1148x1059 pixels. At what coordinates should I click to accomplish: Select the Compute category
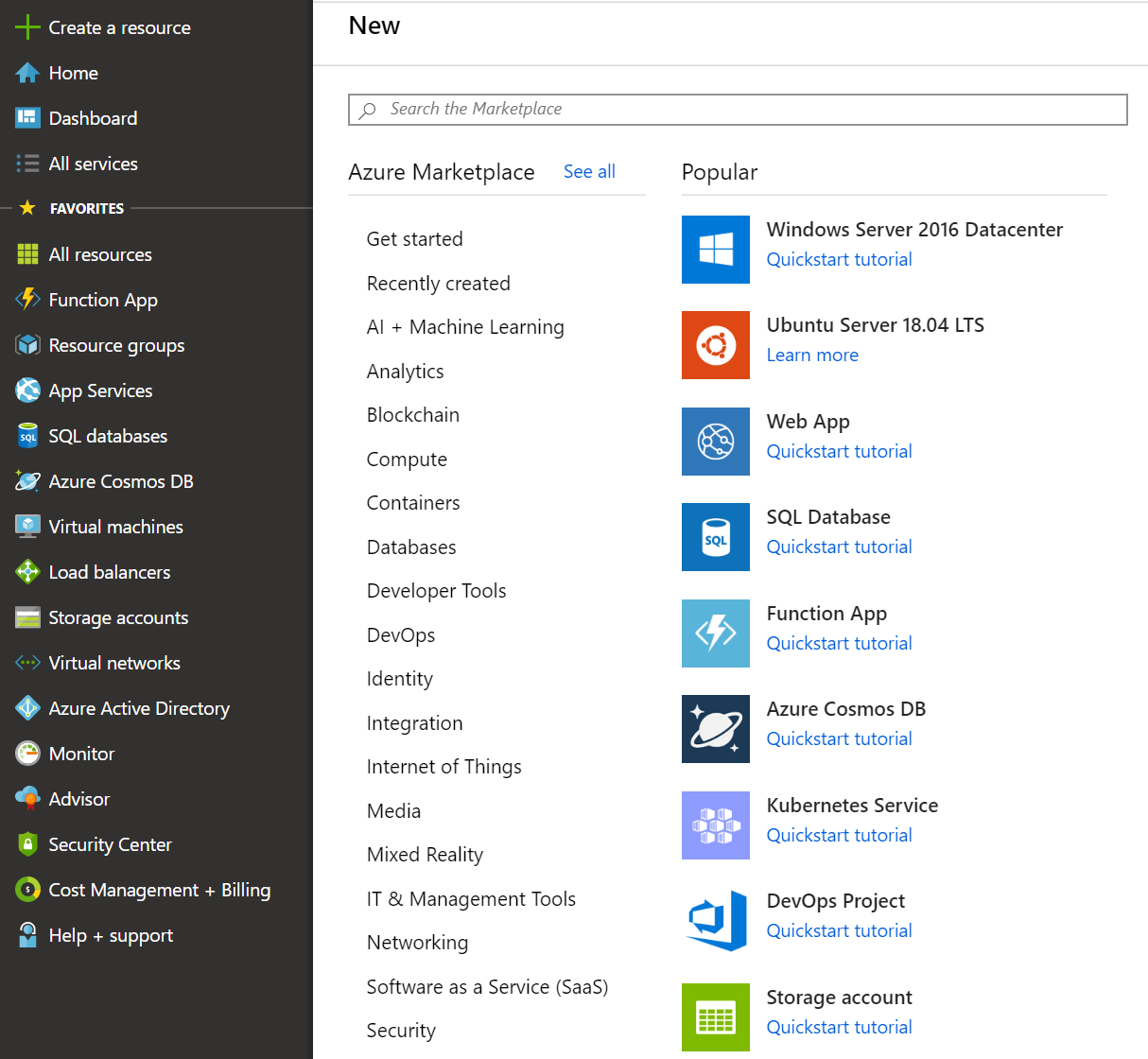click(x=407, y=460)
